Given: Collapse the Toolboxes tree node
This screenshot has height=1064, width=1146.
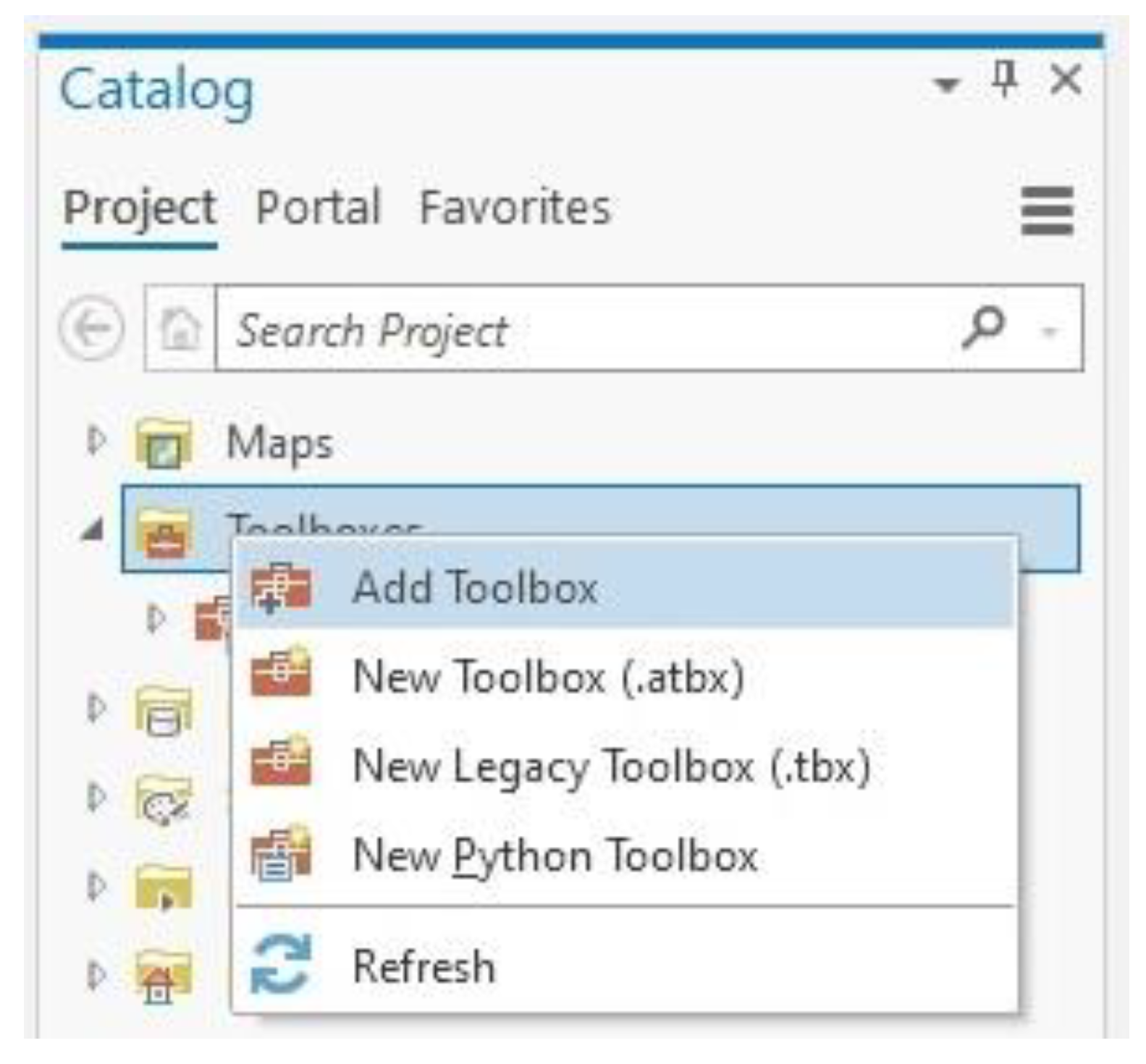Looking at the screenshot, I should click(x=93, y=531).
